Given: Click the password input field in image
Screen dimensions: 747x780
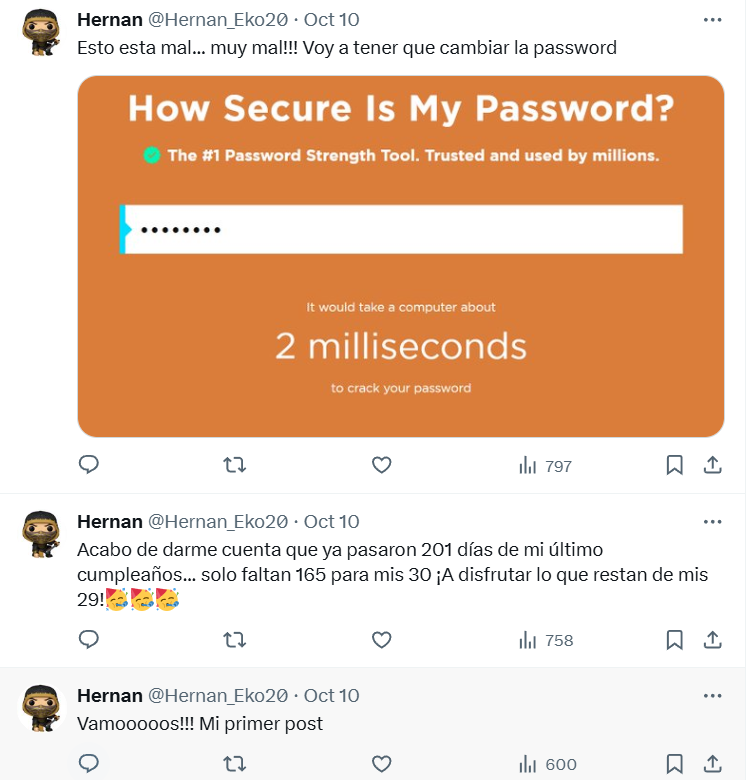Looking at the screenshot, I should pos(402,230).
